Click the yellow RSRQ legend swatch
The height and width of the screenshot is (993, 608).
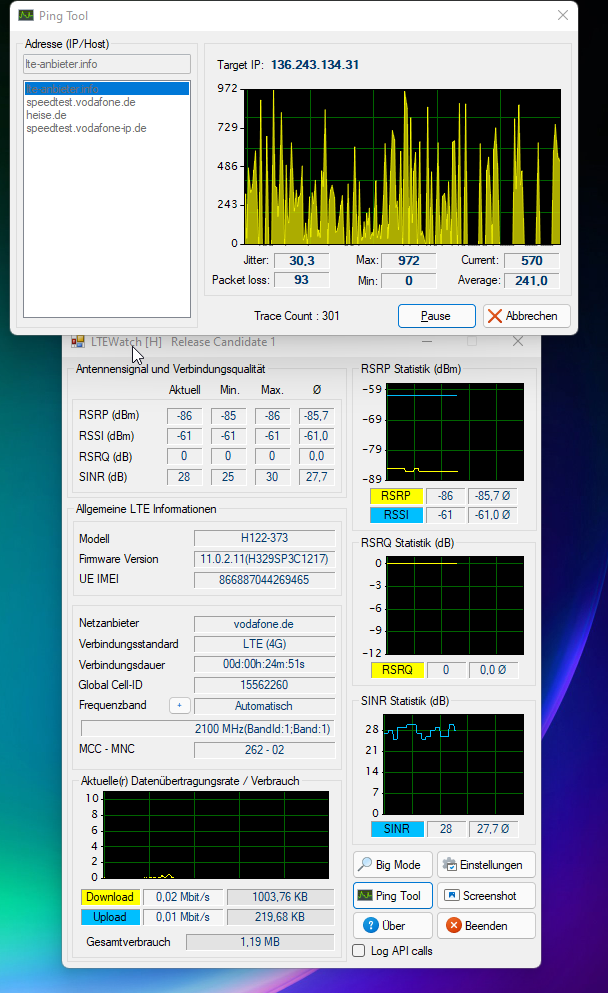pos(397,669)
